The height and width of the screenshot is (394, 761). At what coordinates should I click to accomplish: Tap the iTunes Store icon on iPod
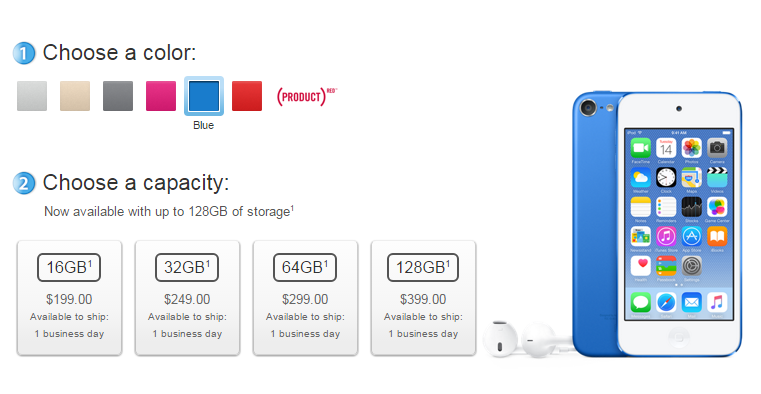pyautogui.click(x=666, y=237)
